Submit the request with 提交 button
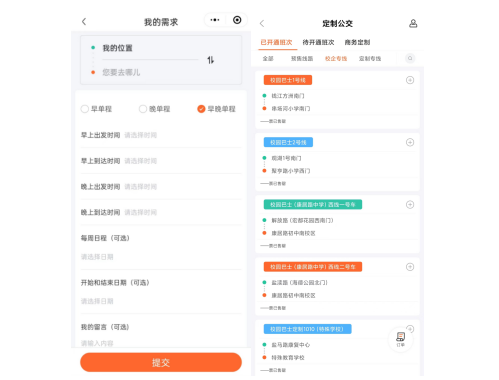This screenshot has height=380, width=499. point(161,362)
